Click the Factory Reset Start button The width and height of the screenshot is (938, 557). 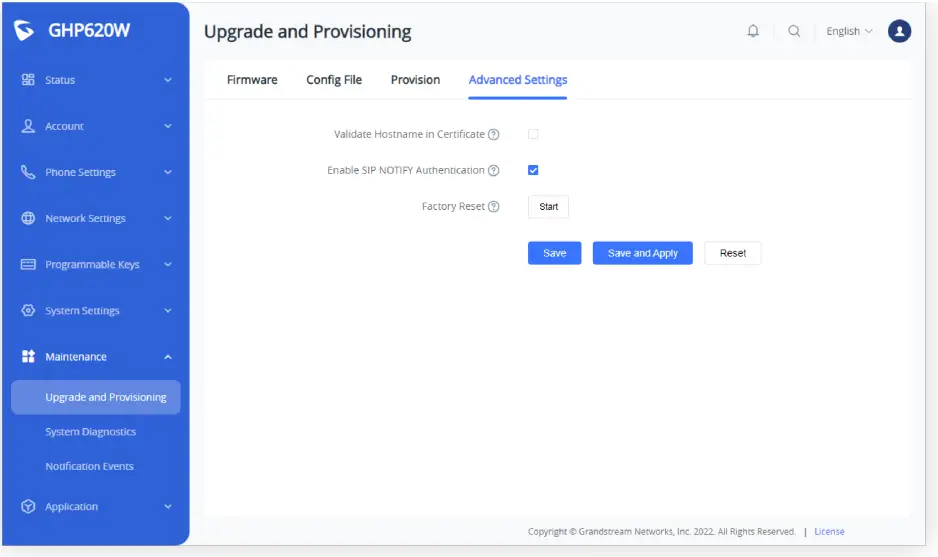548,207
